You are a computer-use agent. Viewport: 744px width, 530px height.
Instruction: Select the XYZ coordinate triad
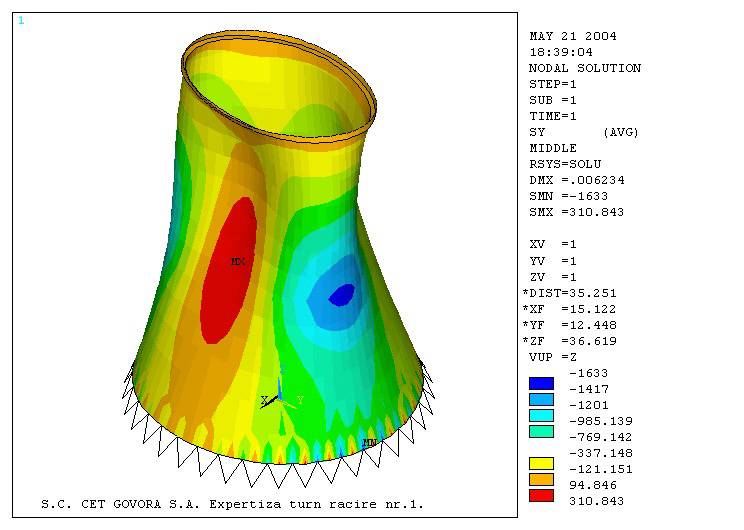pos(281,395)
